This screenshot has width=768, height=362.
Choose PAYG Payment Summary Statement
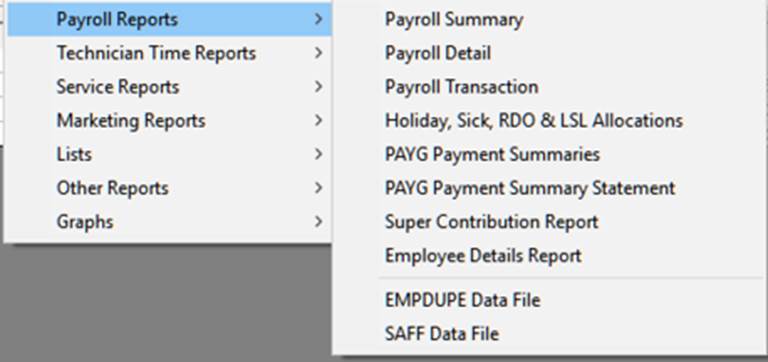(549, 188)
